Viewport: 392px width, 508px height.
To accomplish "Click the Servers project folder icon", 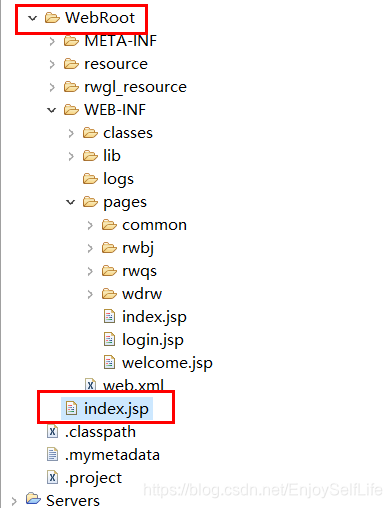I will pos(33,499).
